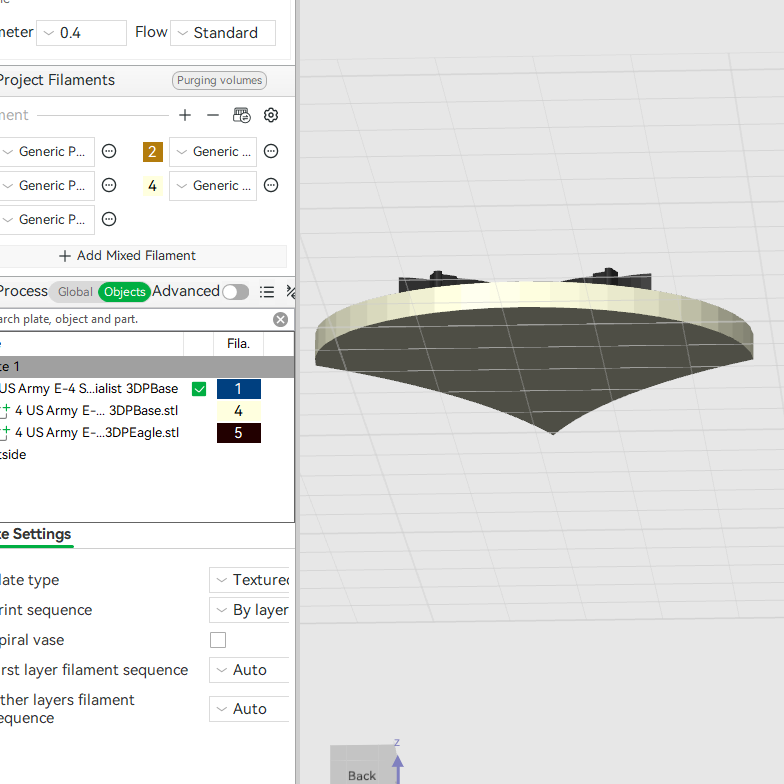Click Add Mixed Filament button
The width and height of the screenshot is (784, 784).
point(128,256)
